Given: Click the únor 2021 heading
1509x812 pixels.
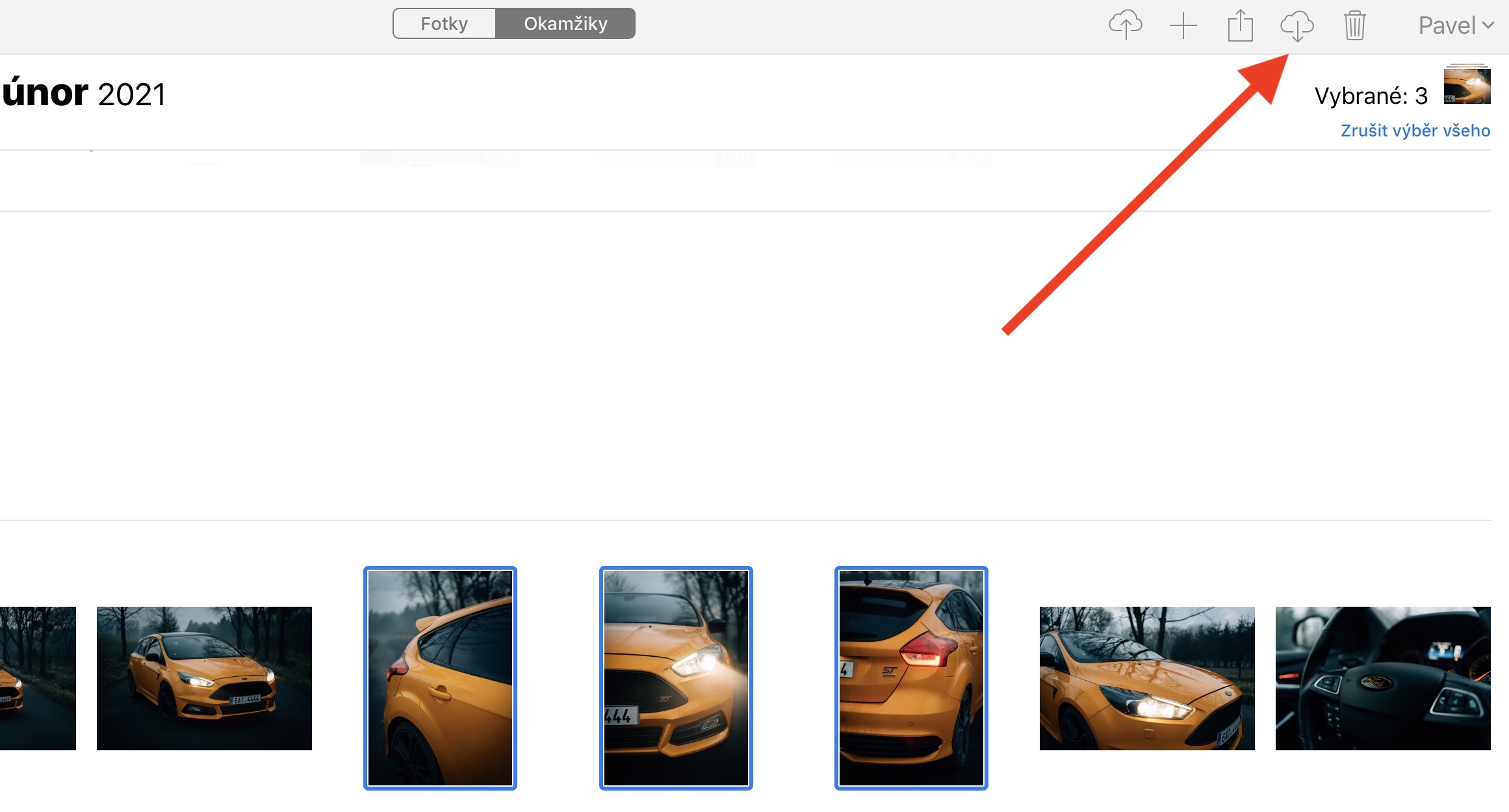Looking at the screenshot, I should [83, 94].
